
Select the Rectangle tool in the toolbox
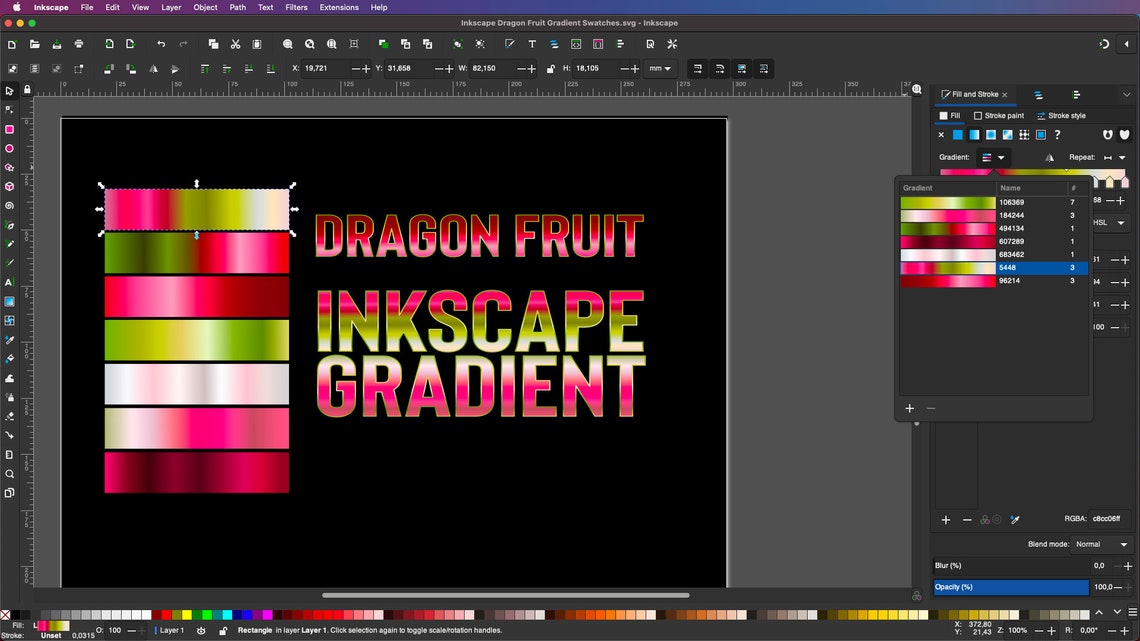(11, 129)
